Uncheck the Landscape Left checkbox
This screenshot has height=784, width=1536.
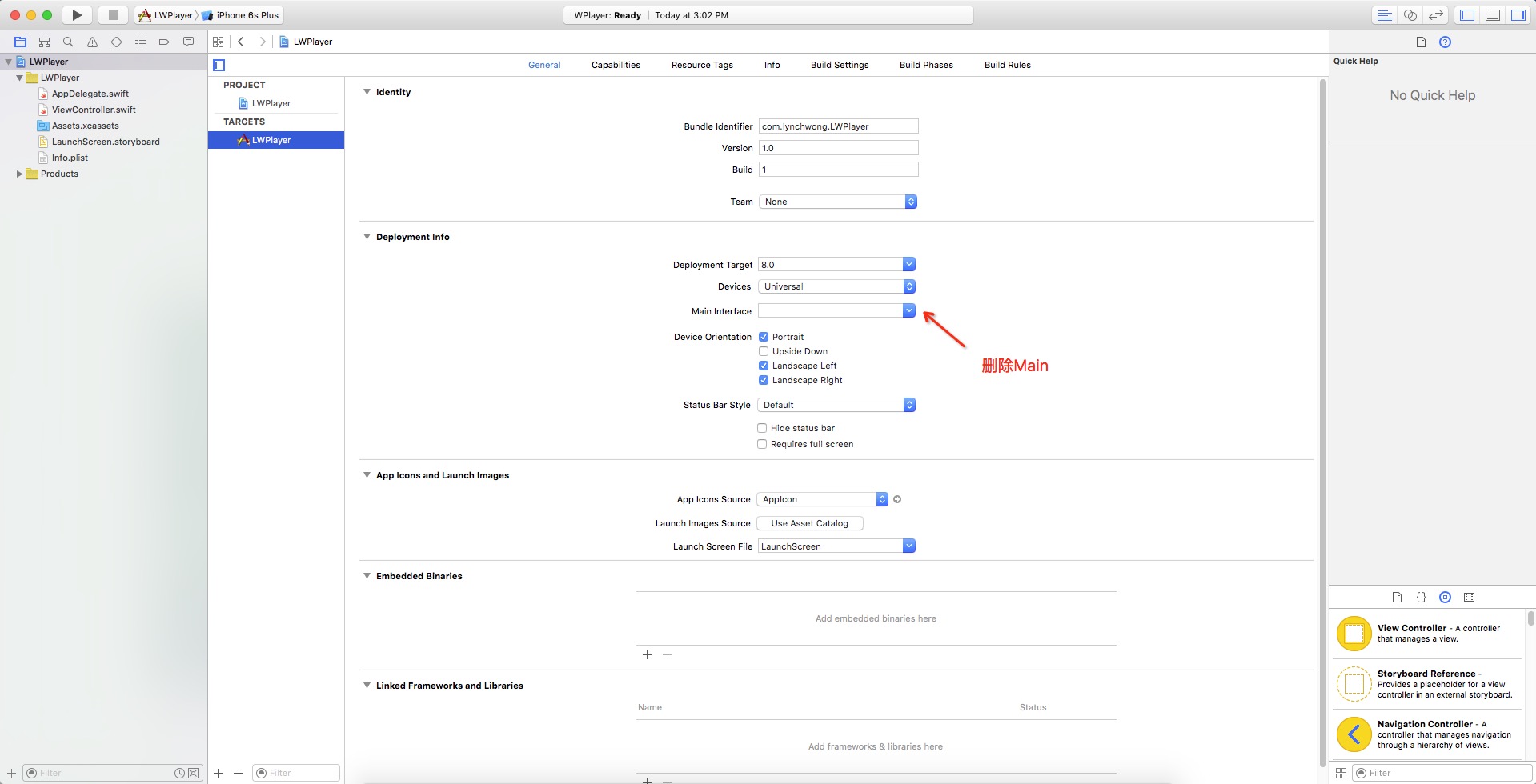click(x=764, y=366)
